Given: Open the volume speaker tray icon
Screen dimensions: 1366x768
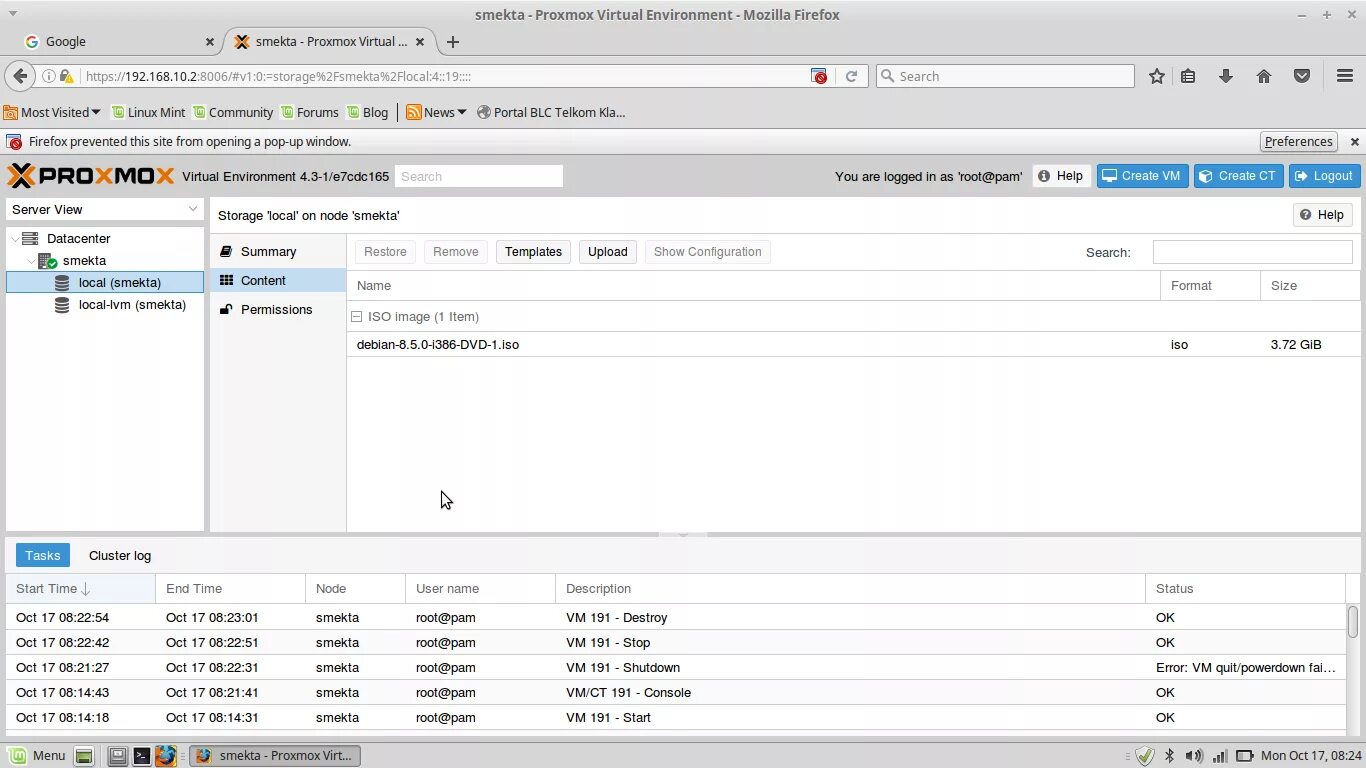Looking at the screenshot, I should point(1194,756).
